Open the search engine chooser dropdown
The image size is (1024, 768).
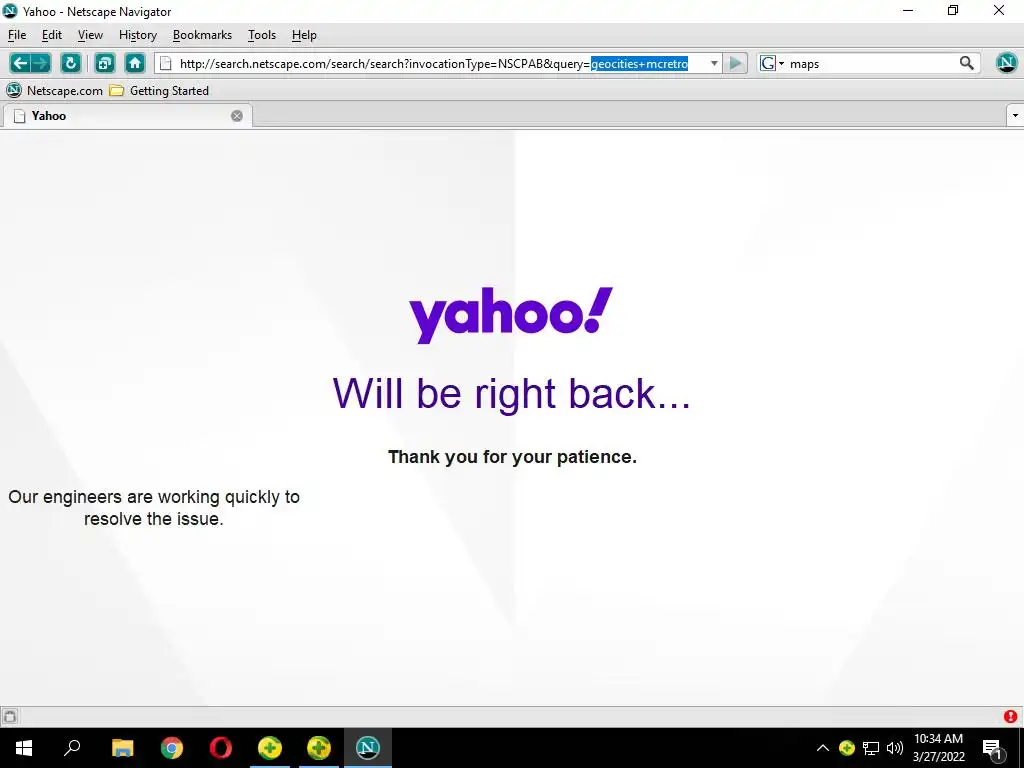click(772, 63)
